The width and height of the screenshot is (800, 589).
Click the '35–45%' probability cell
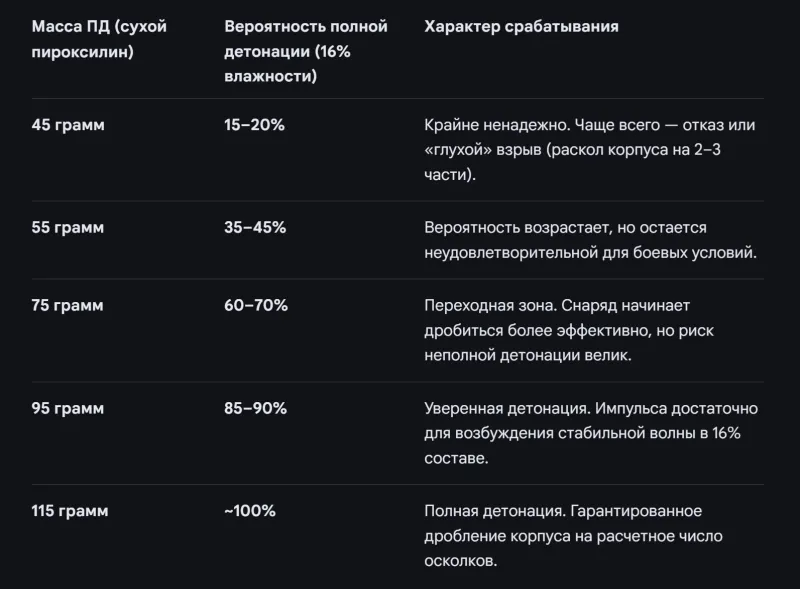point(255,227)
